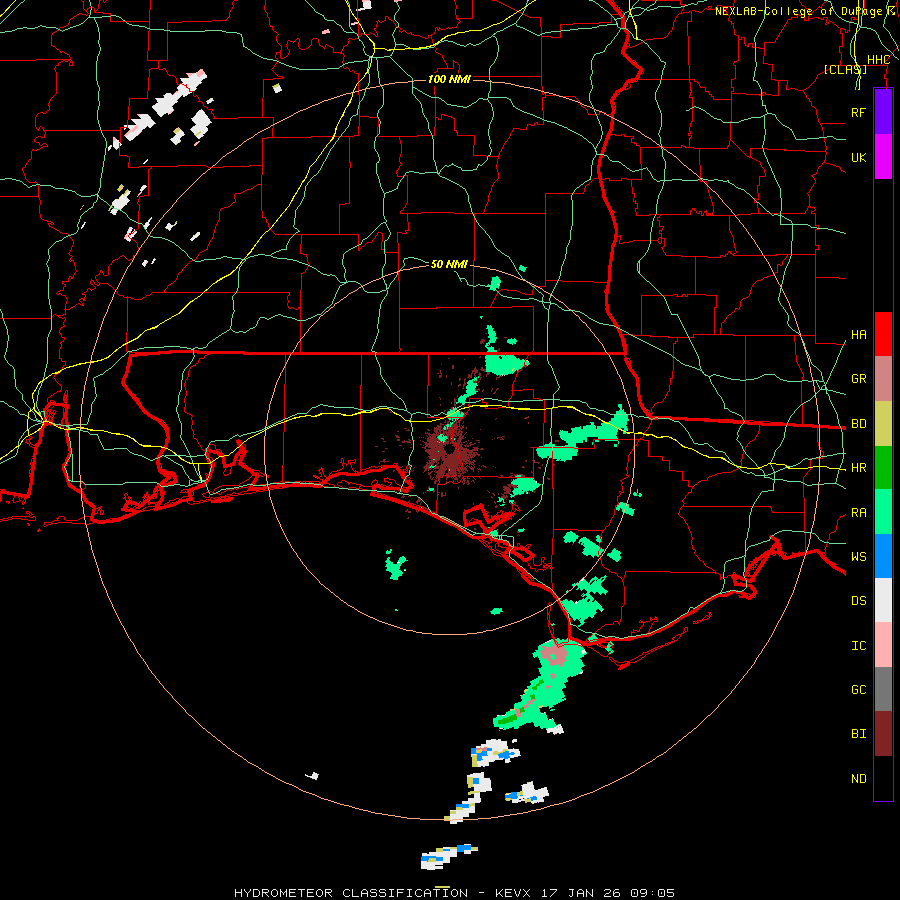Screen dimensions: 900x900
Task: Click the IC pink legend swatch
Action: click(x=883, y=645)
